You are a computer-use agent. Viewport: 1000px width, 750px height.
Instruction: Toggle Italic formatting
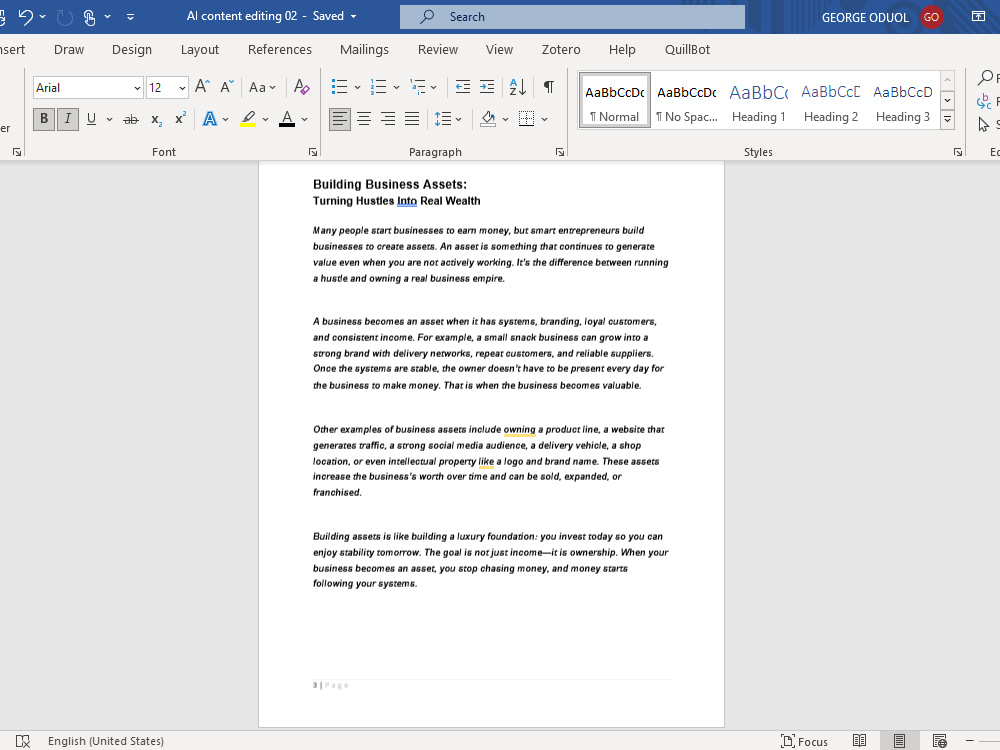[68, 119]
